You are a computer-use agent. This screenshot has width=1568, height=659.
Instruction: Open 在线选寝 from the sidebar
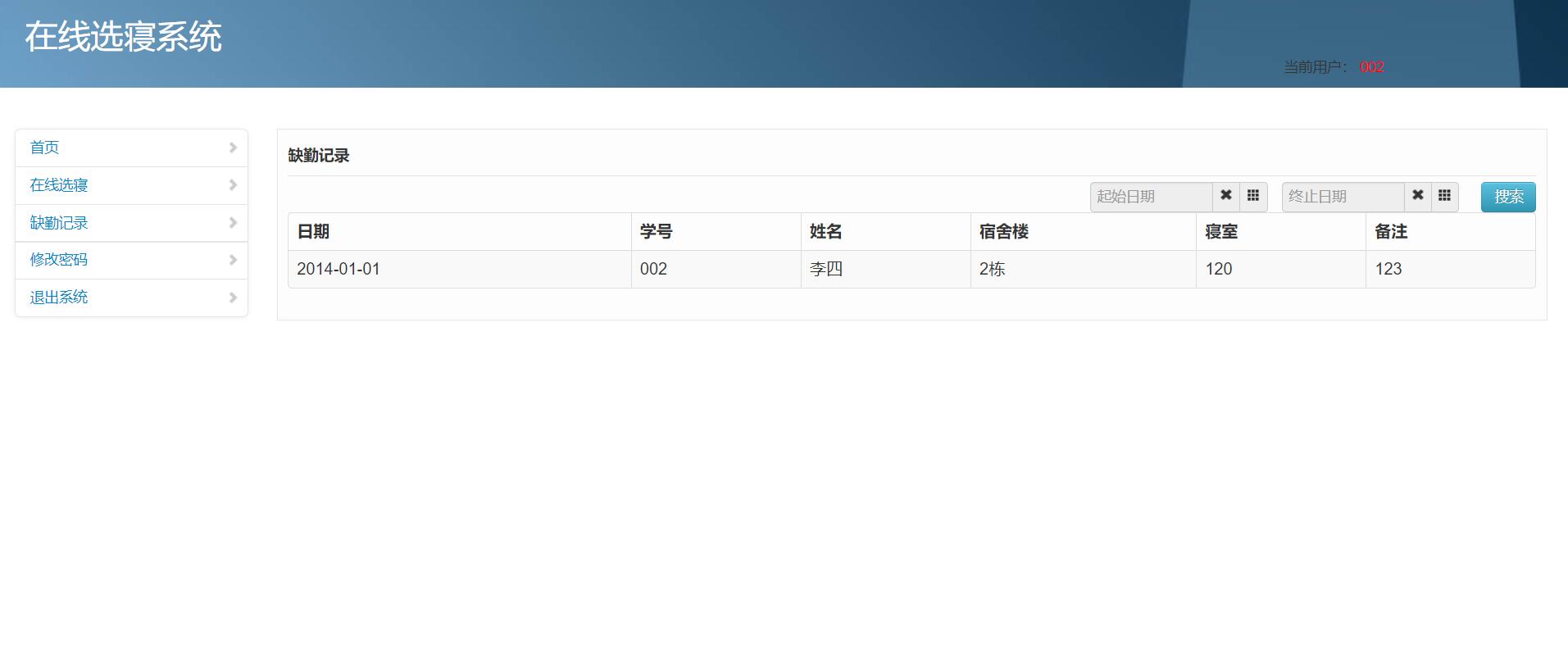tap(131, 185)
